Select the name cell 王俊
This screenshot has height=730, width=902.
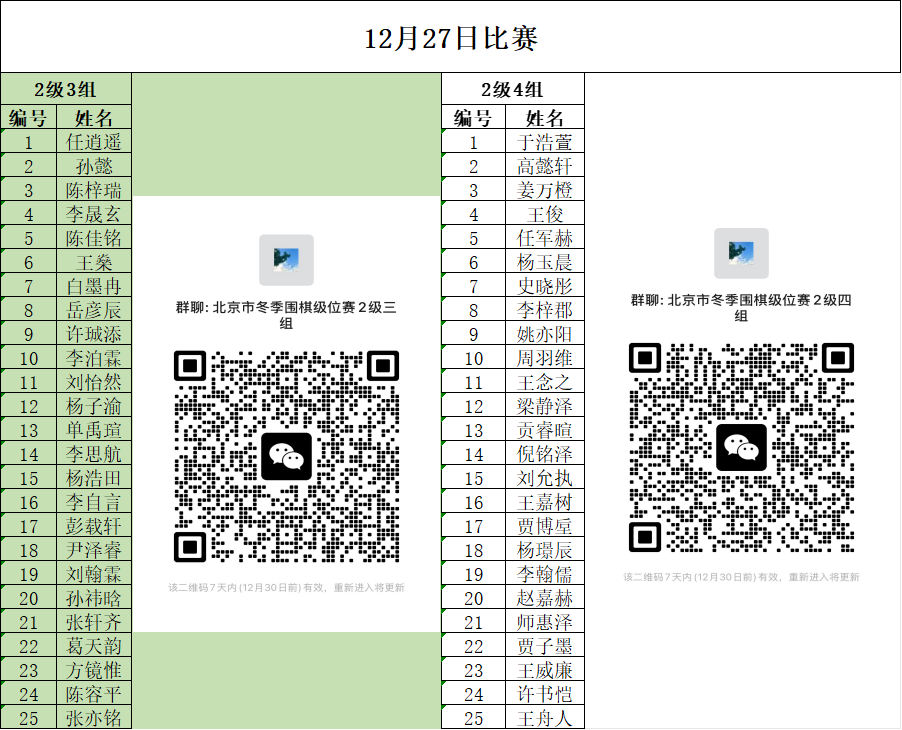coord(545,214)
